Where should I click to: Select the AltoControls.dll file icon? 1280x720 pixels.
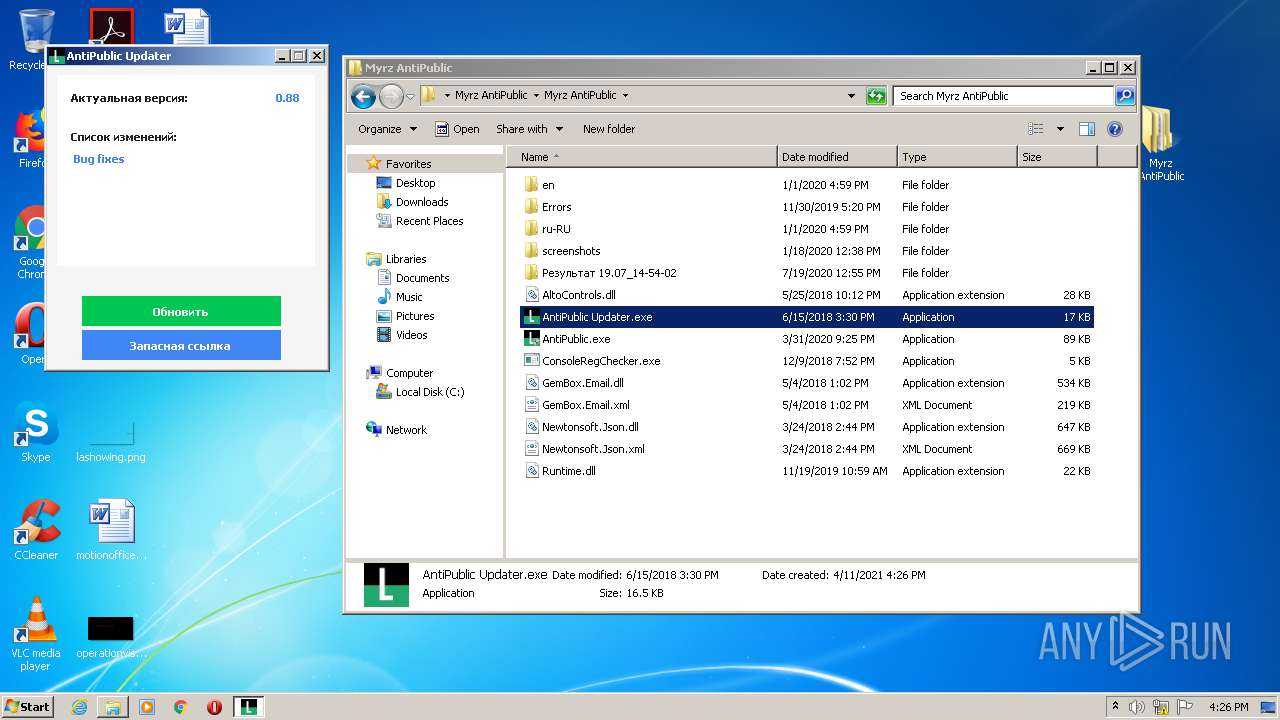coord(532,295)
